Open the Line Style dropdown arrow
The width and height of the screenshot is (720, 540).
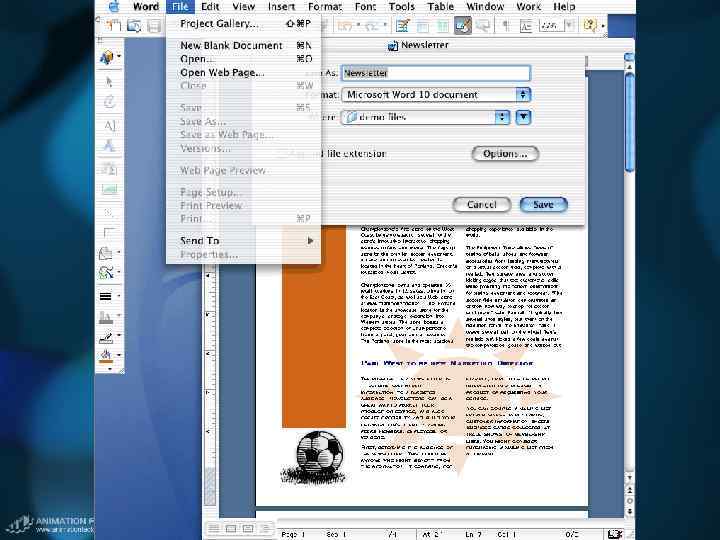tap(119, 296)
